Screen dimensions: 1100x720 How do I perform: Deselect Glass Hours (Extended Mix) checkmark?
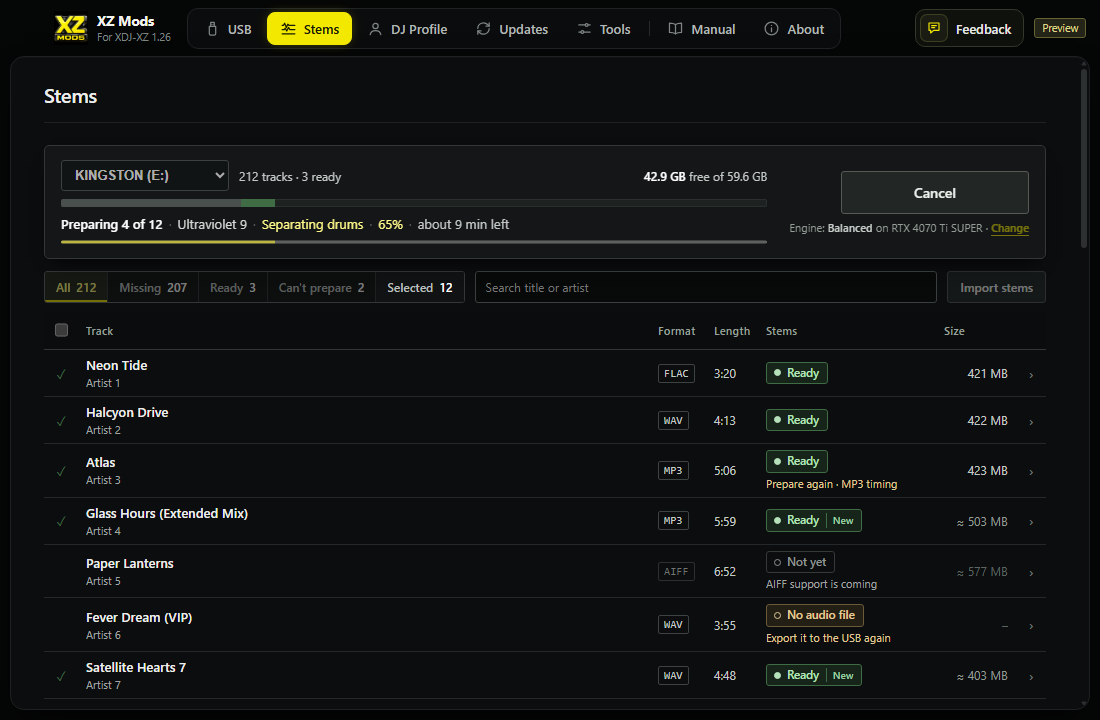pyautogui.click(x=62, y=521)
